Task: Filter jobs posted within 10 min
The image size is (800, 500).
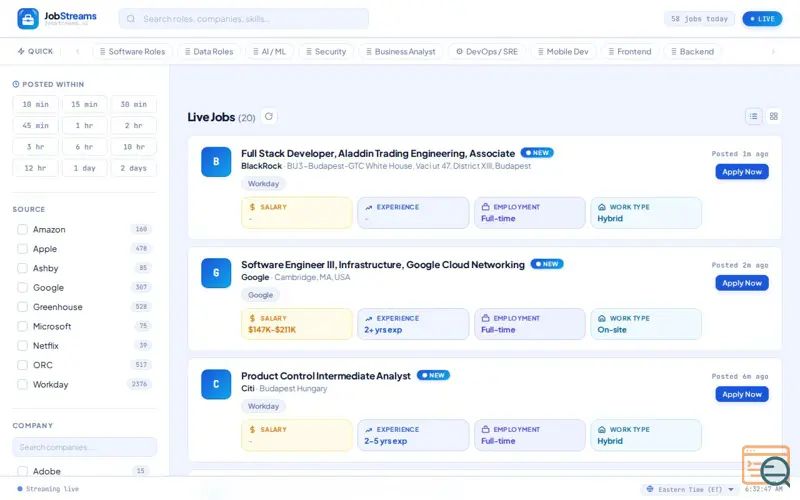Action: 35,104
